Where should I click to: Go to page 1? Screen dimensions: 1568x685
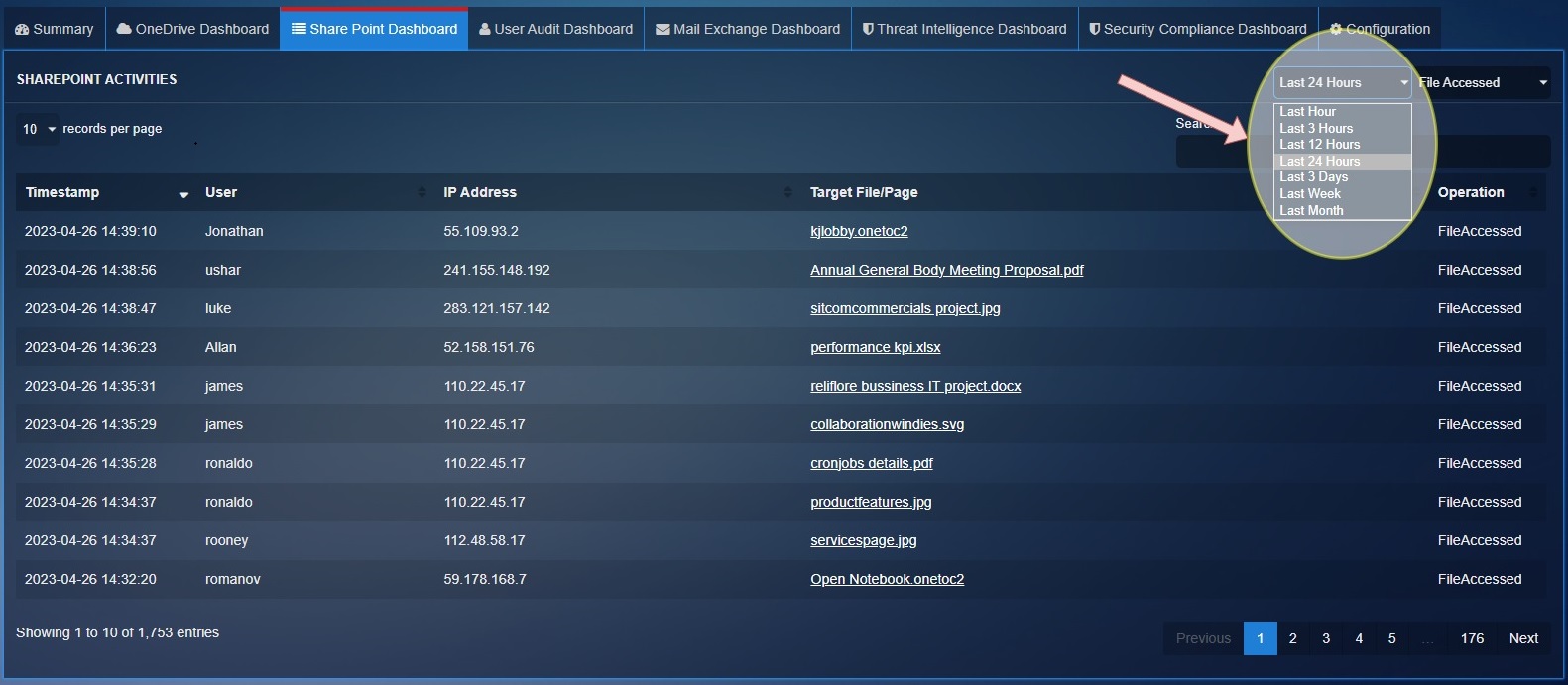pos(1260,638)
